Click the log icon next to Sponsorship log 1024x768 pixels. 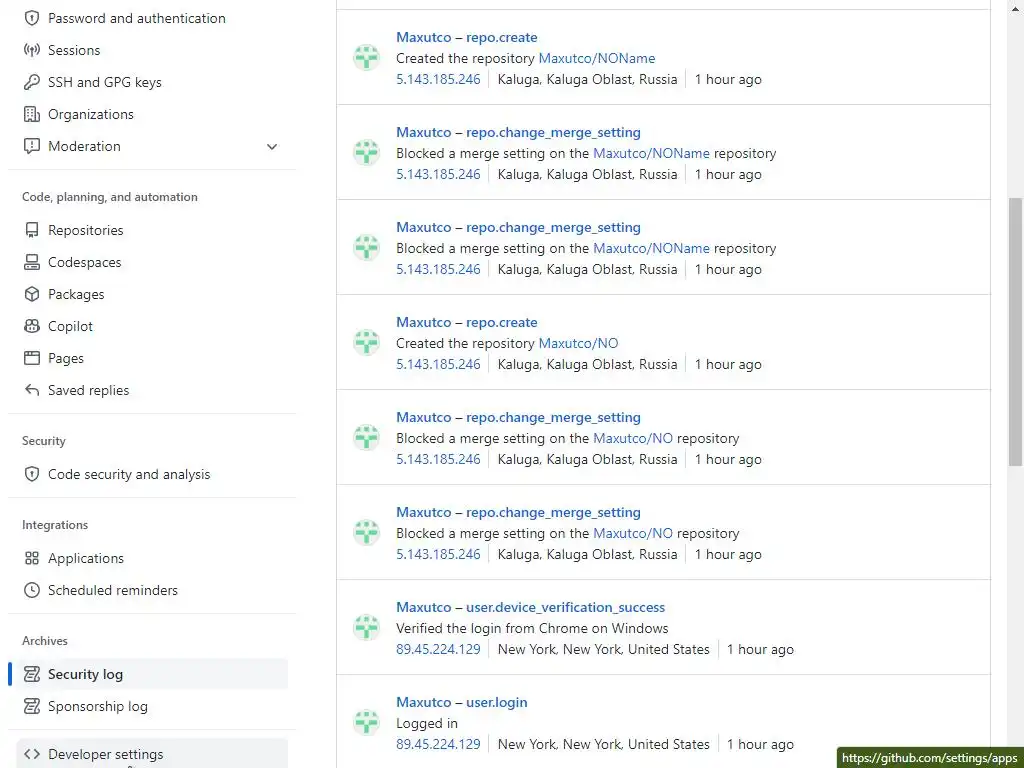pos(31,706)
